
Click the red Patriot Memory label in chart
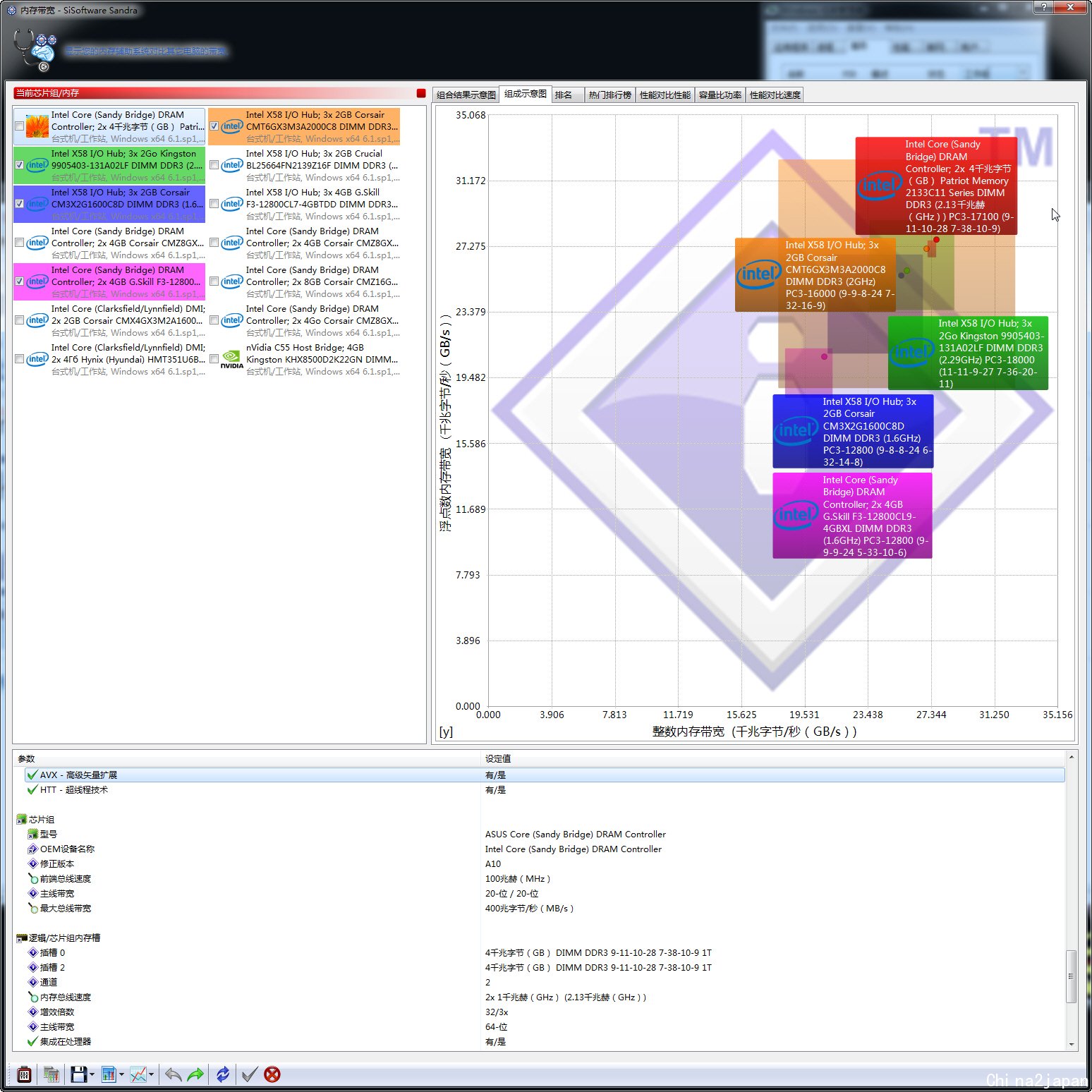click(936, 186)
